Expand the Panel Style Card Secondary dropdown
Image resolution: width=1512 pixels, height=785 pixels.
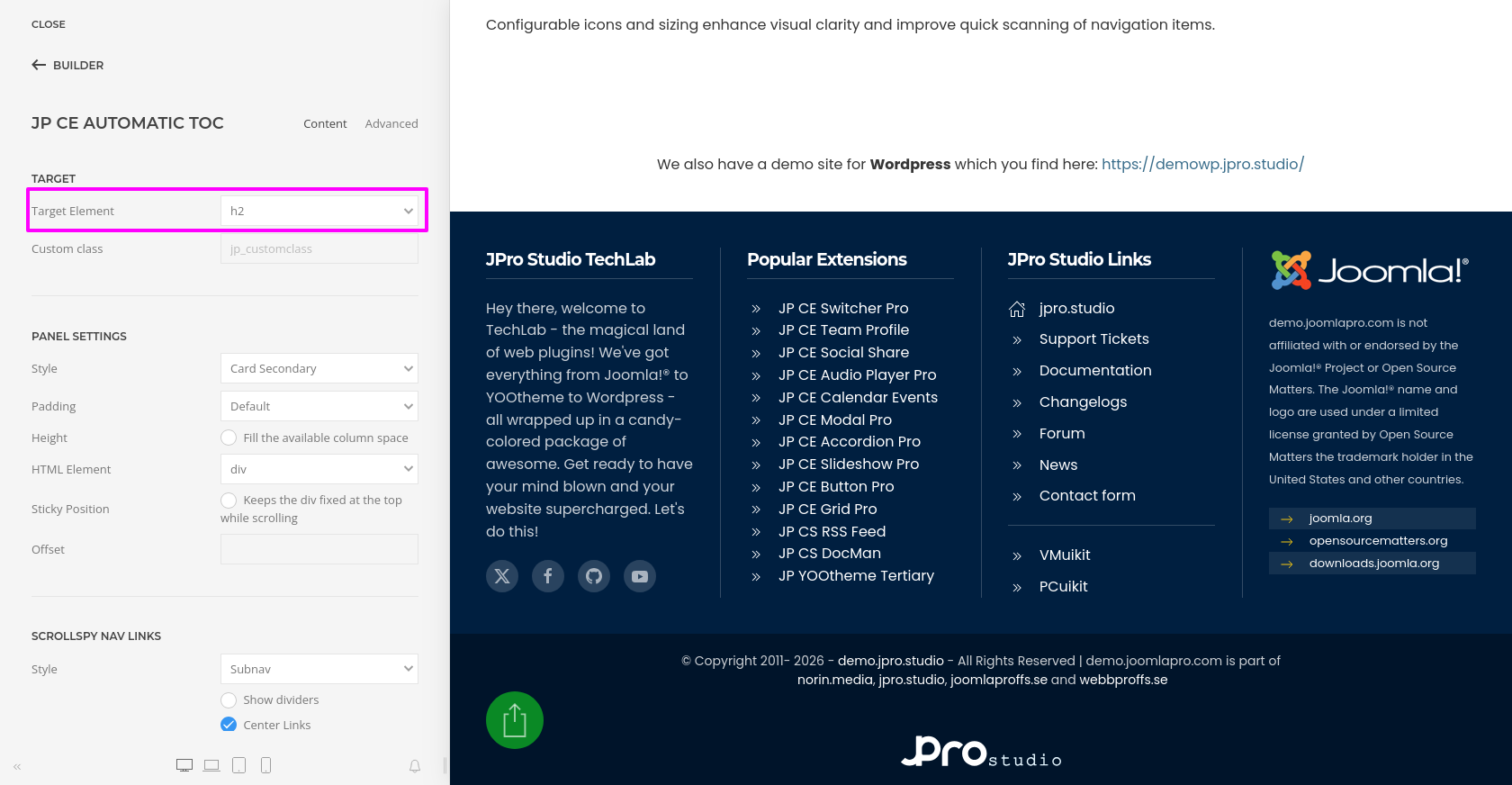tap(319, 368)
